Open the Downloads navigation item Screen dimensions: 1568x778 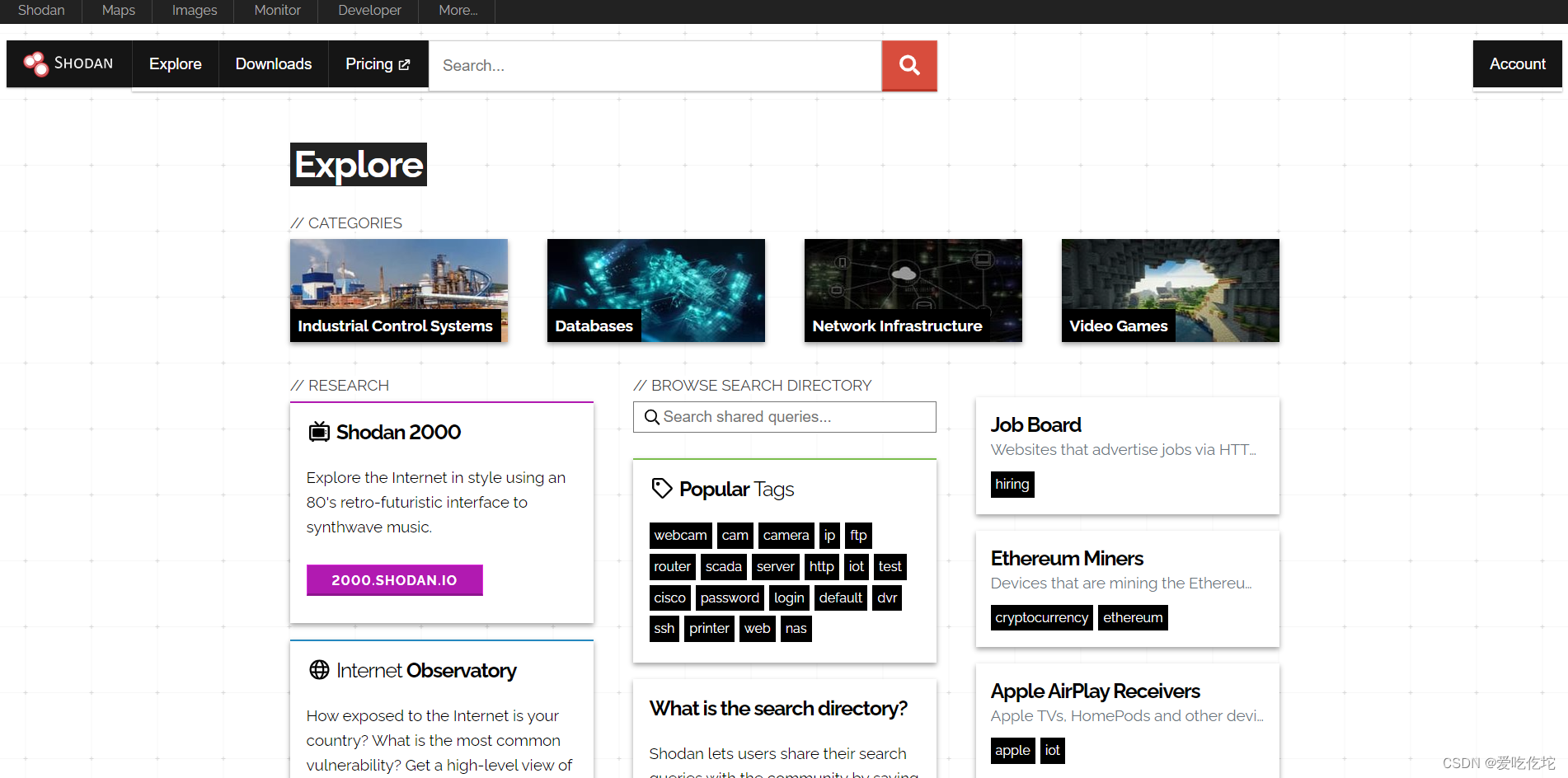tap(274, 64)
